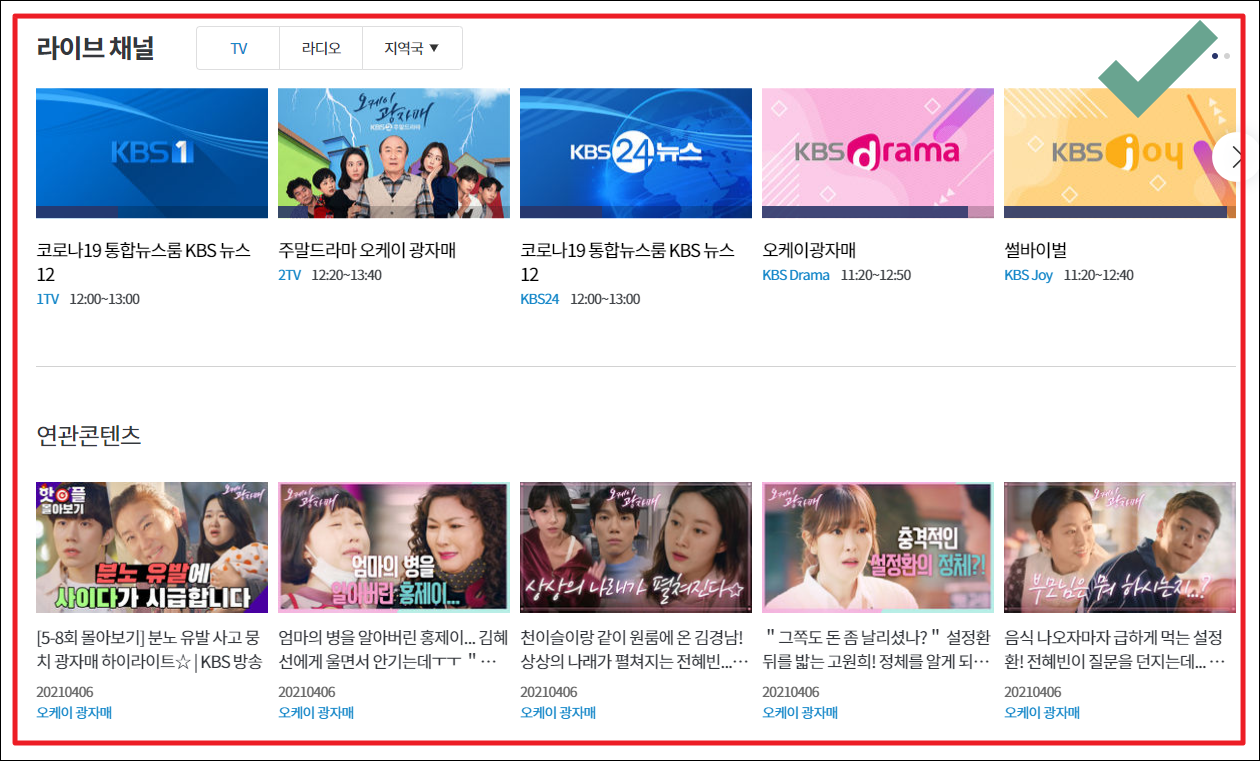
Task: Open 1TV's 코로나19 통합뉴스룸 KBS 뉴스 12 title
Action: [143, 262]
